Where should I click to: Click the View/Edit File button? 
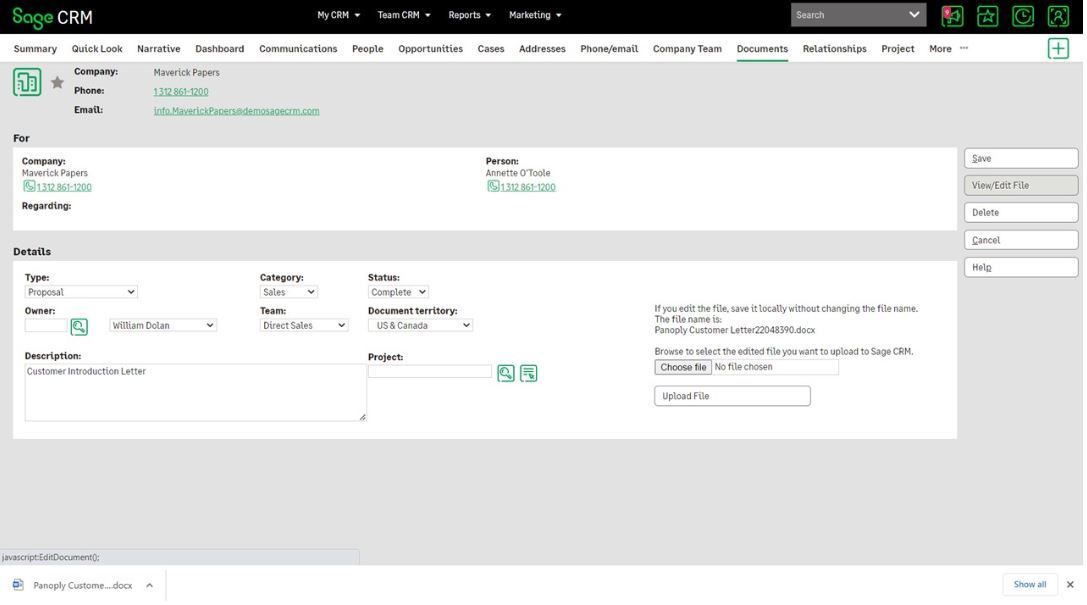[x=1021, y=185]
